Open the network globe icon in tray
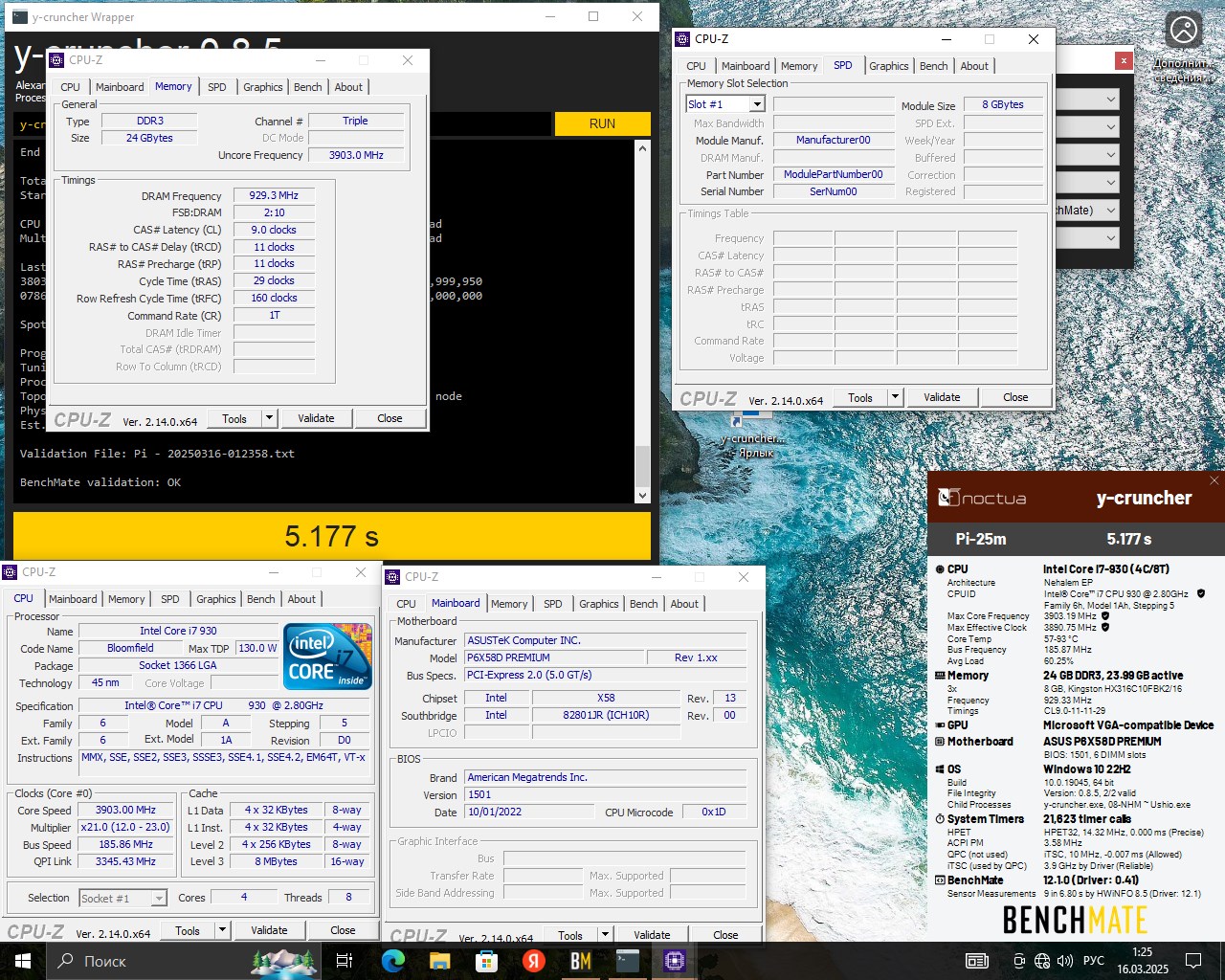 [x=1042, y=961]
